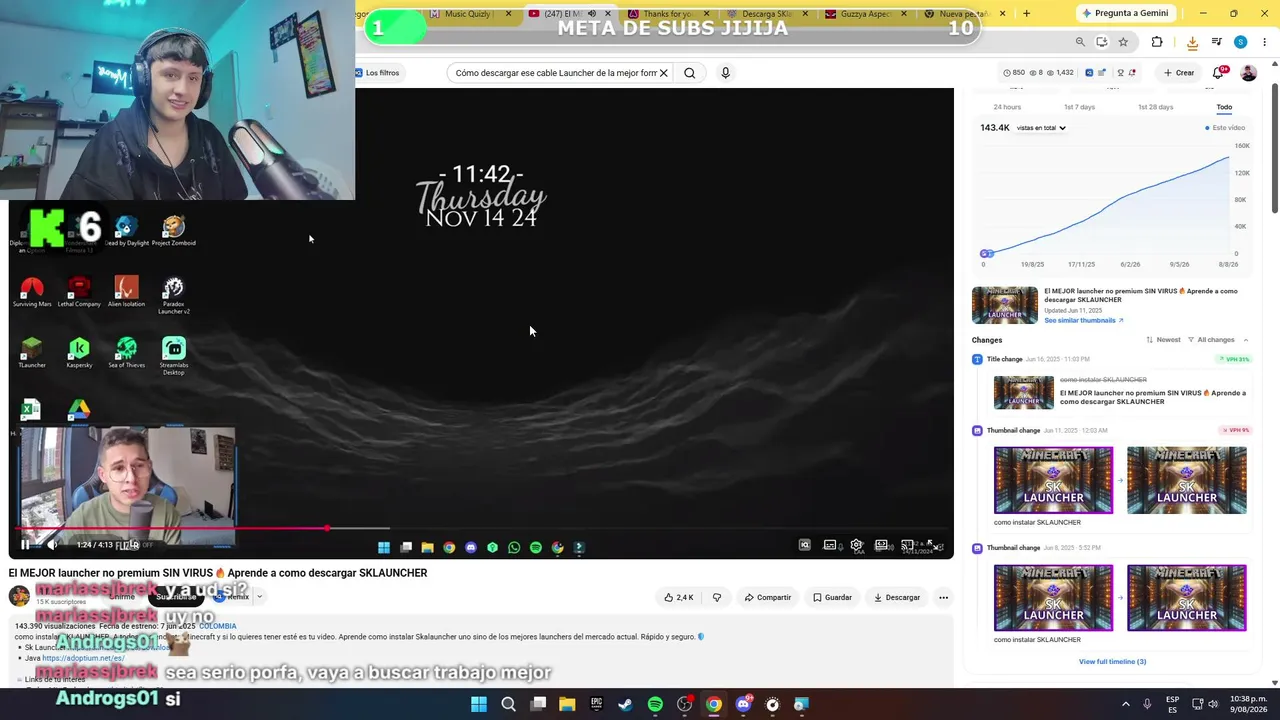Dislike the video

click(716, 597)
